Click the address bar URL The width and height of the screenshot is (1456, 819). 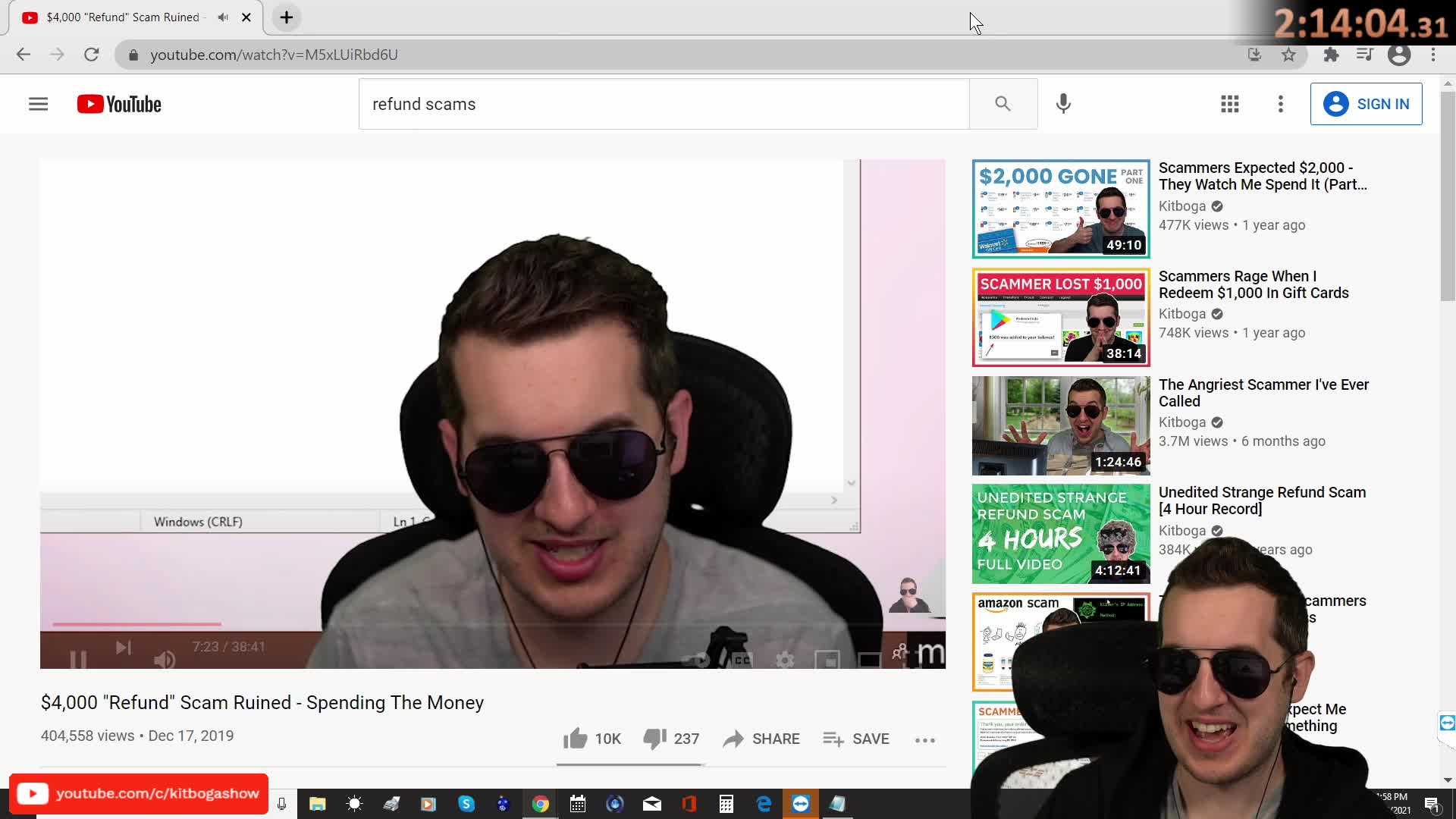274,55
